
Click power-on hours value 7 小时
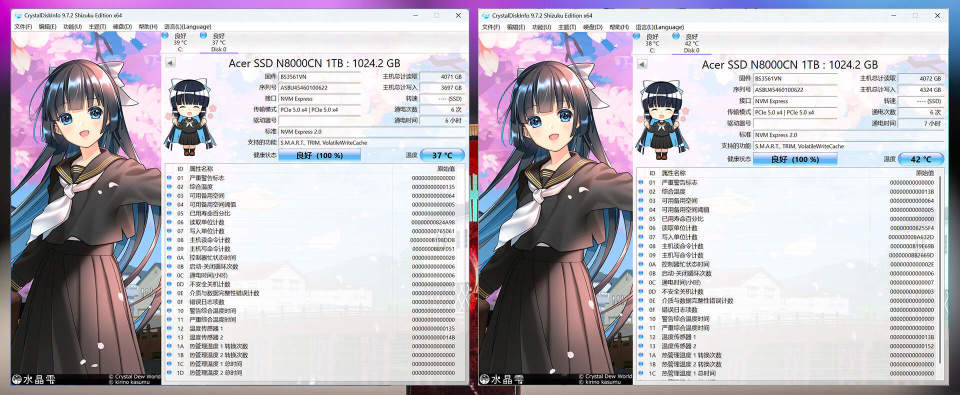point(921,123)
